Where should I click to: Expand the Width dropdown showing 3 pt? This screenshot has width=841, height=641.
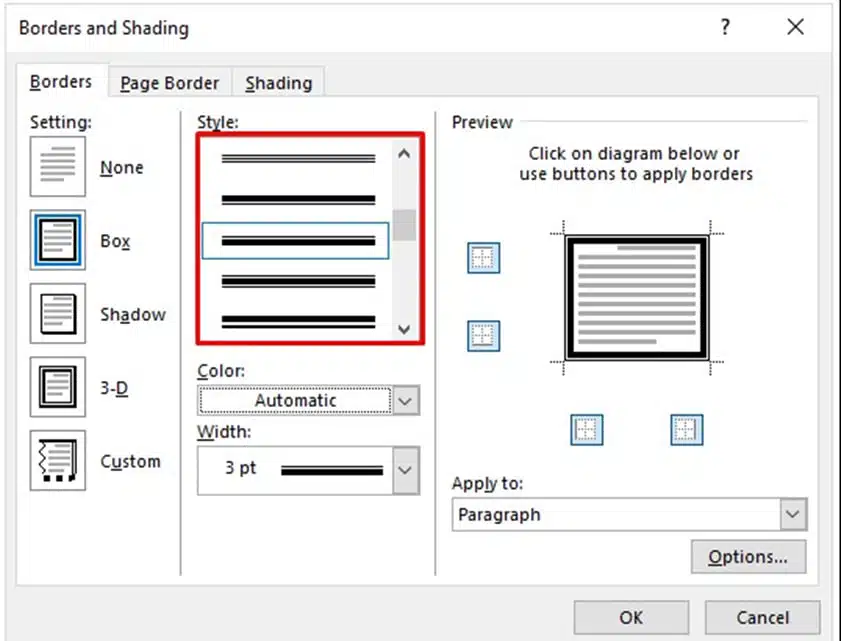point(405,469)
